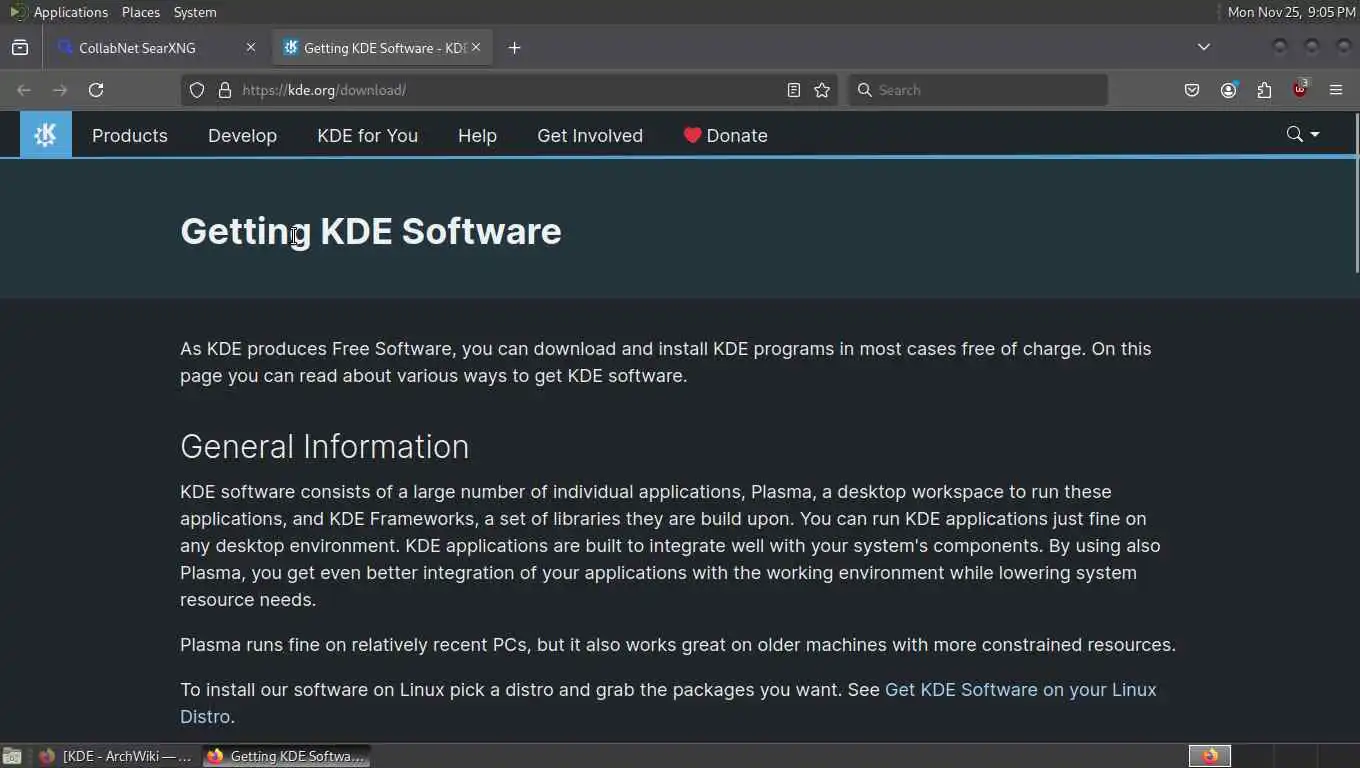Open Save to Pocket icon
The image size is (1360, 768).
1192,90
